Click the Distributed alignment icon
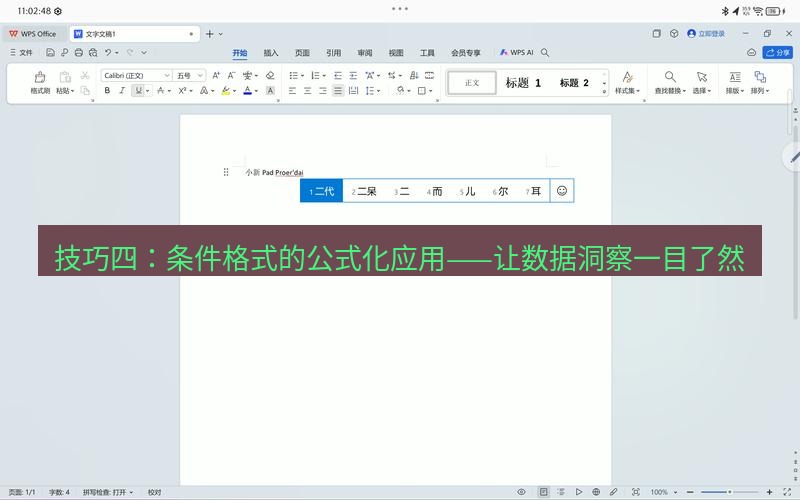Image resolution: width=800 pixels, height=500 pixels. (353, 91)
